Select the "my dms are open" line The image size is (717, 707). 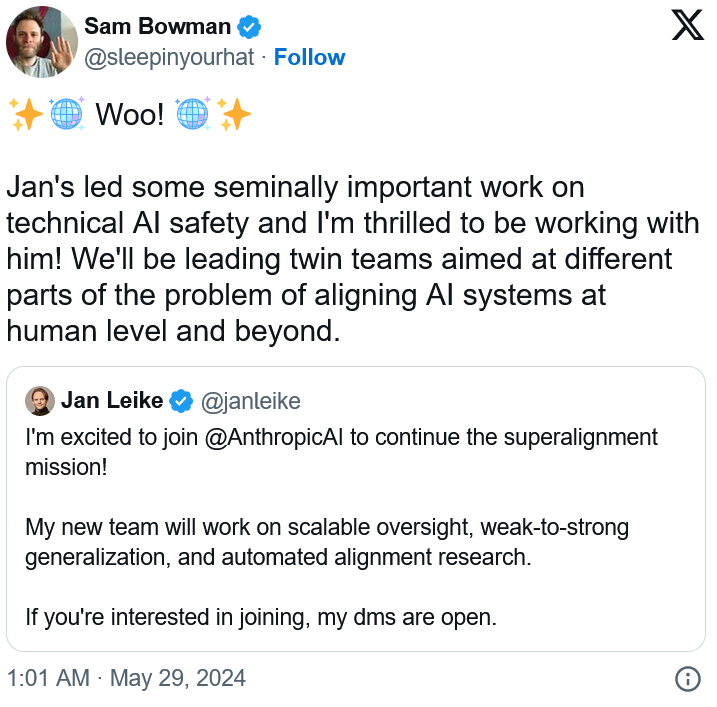(261, 617)
